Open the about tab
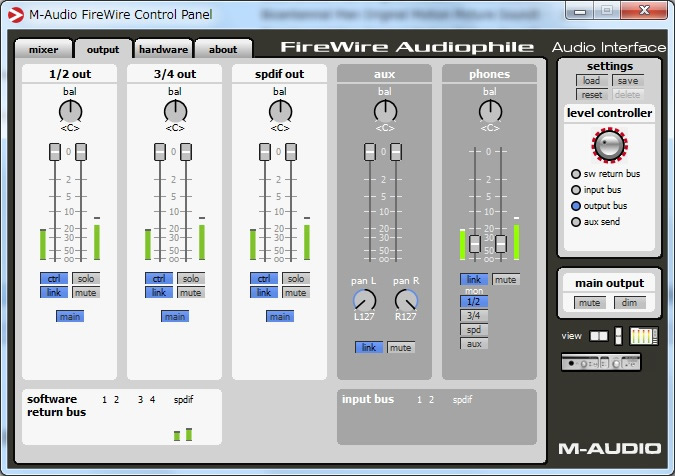The image size is (675, 476). 223,49
